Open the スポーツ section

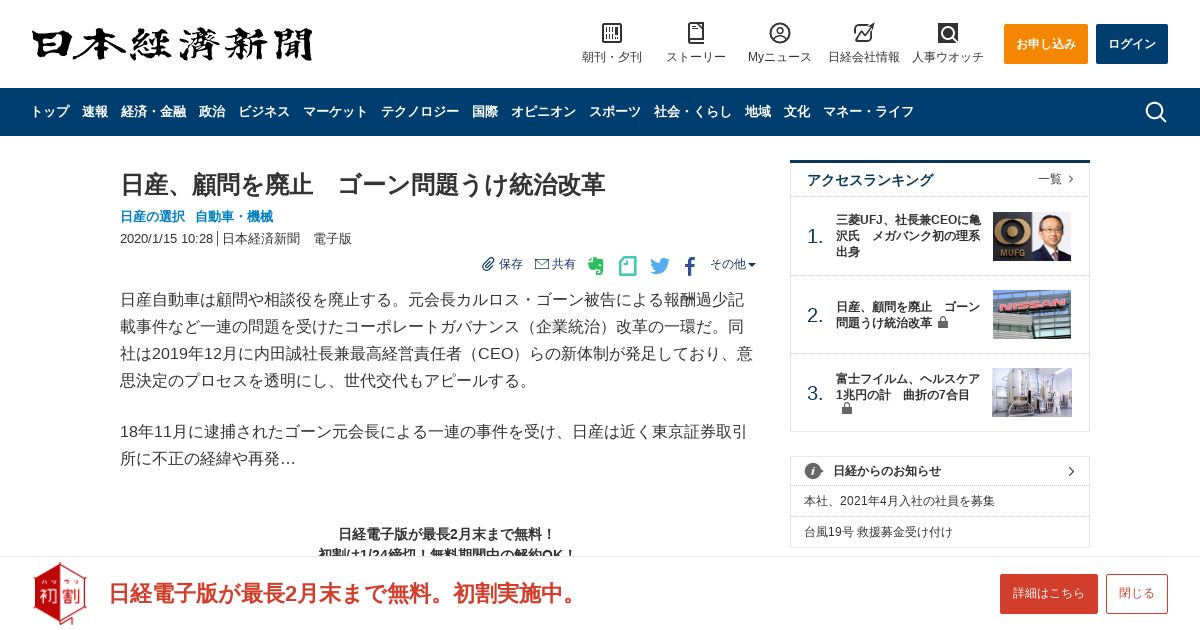[x=615, y=112]
